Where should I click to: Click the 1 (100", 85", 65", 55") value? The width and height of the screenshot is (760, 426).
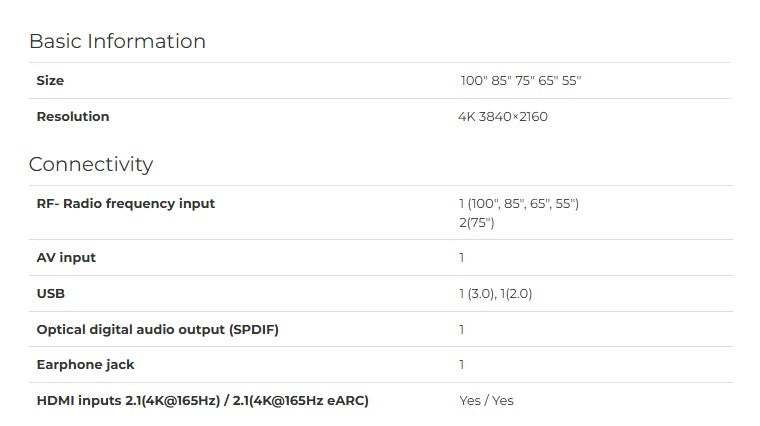tap(519, 204)
